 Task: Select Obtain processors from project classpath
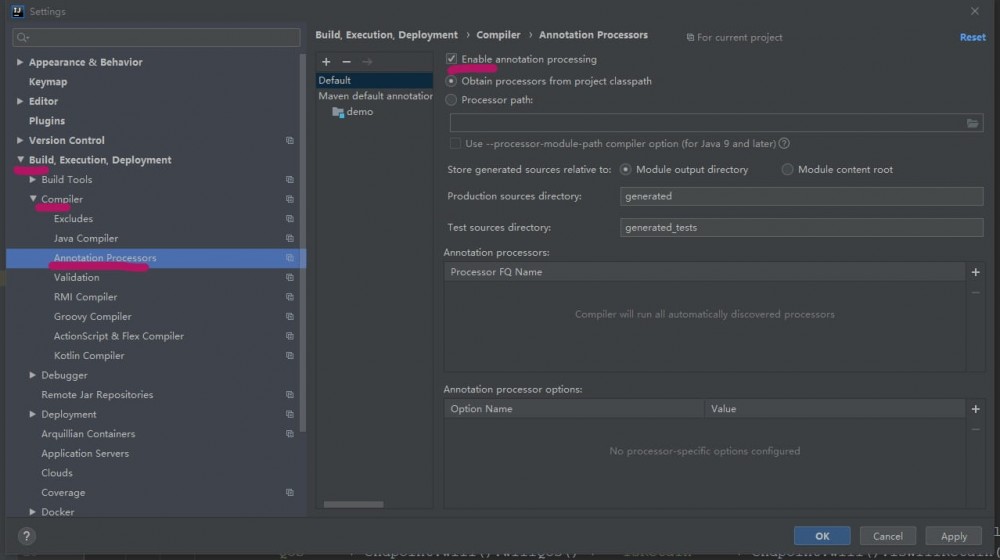452,81
